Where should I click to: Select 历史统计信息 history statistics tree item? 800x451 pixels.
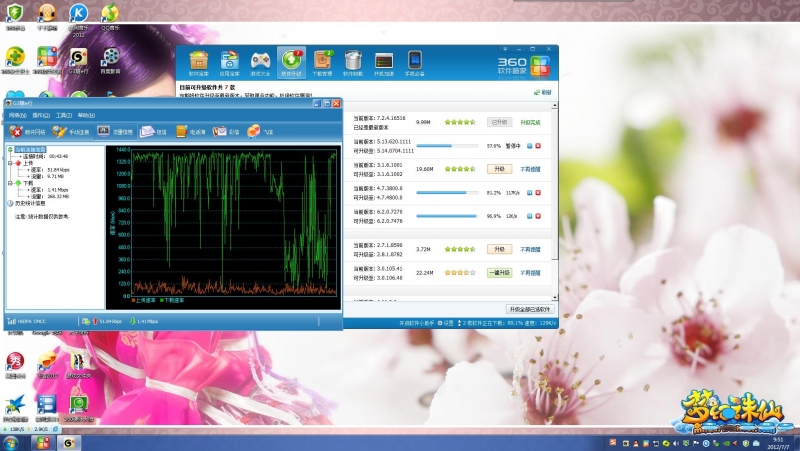point(28,203)
